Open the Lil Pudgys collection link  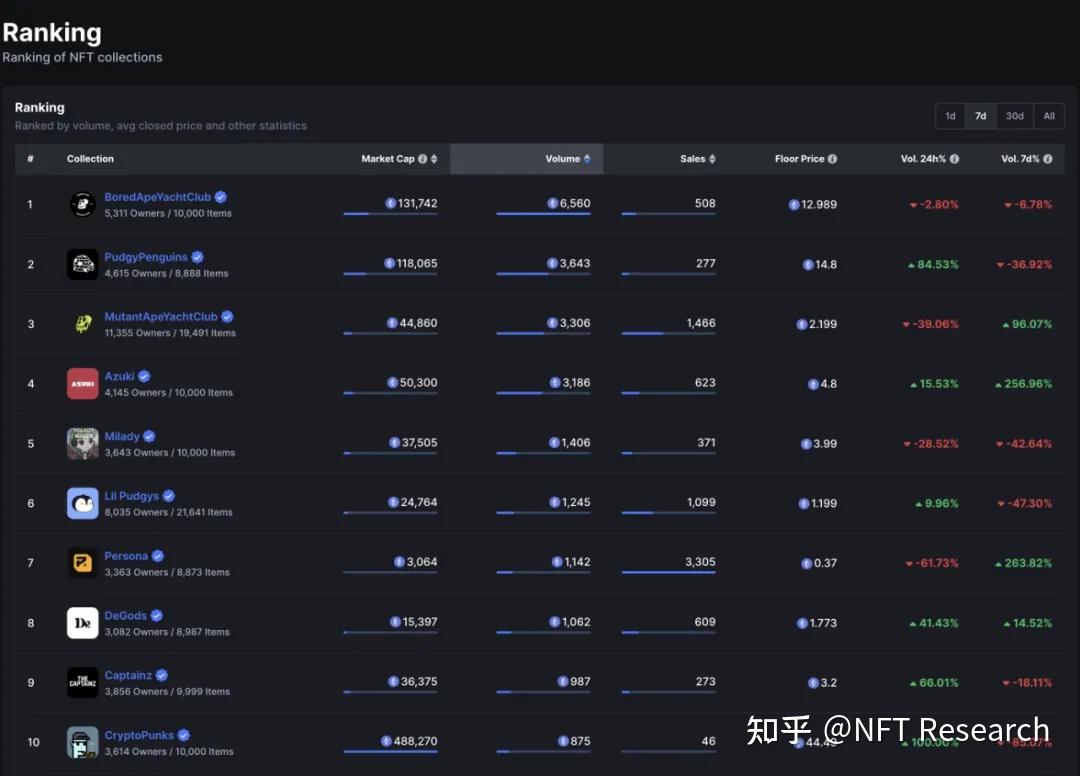tap(132, 496)
